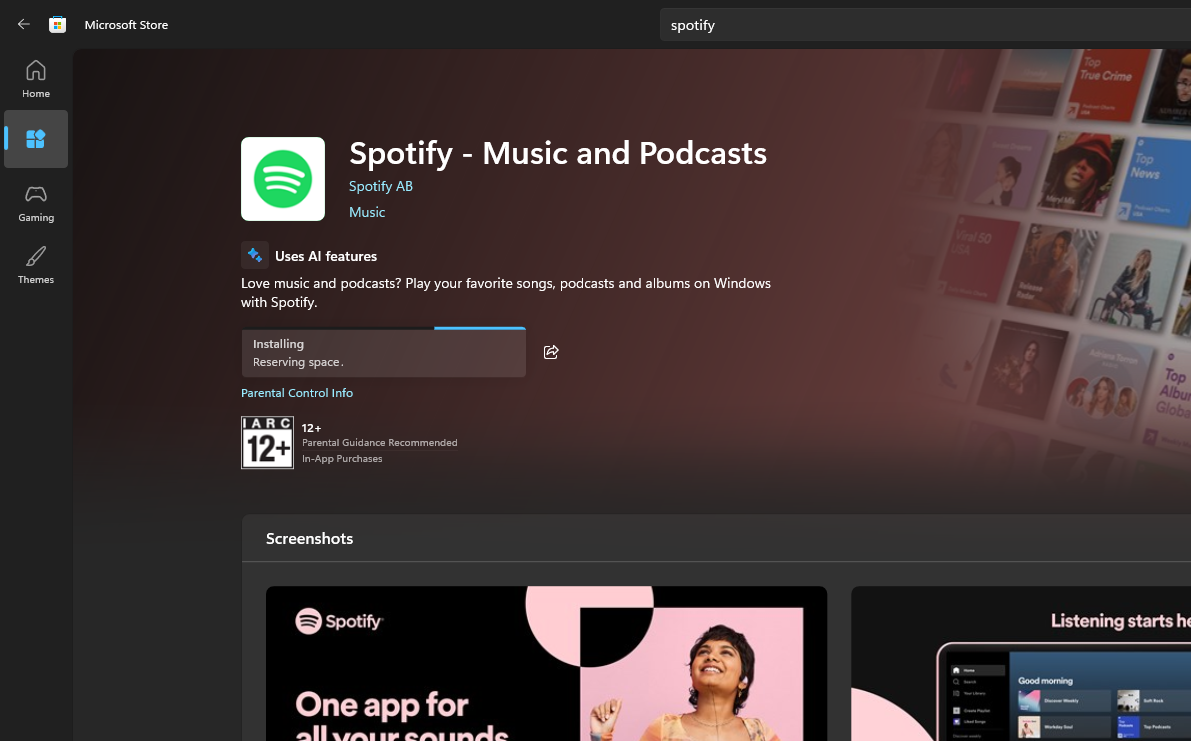Click the Microsoft Store logo icon
Screen dimensions: 1191x741
57,24
